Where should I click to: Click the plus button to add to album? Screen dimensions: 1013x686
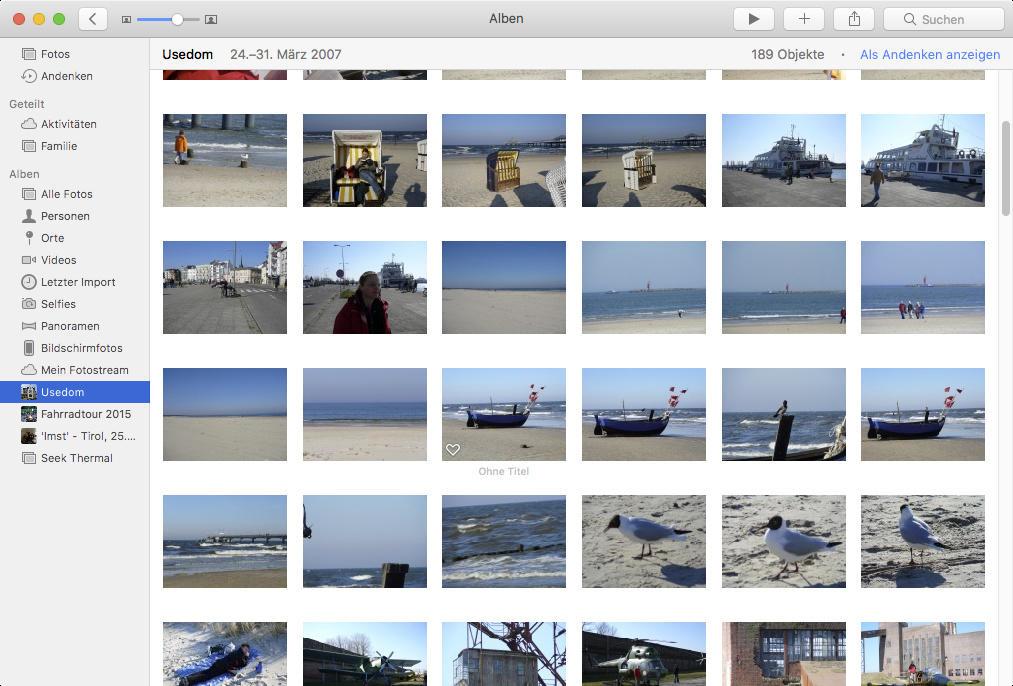coord(804,19)
